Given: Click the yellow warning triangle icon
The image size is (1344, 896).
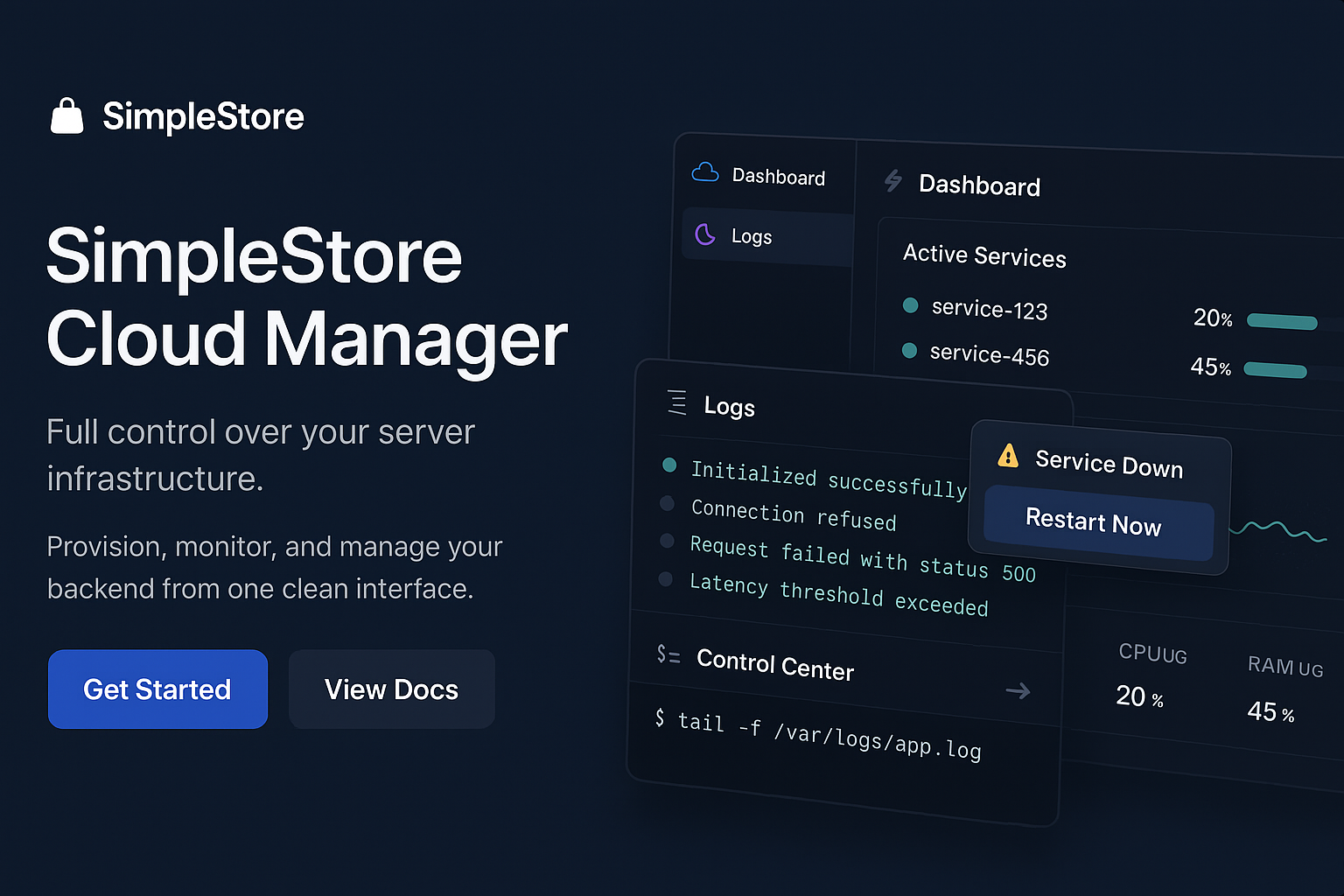Looking at the screenshot, I should tap(1008, 456).
